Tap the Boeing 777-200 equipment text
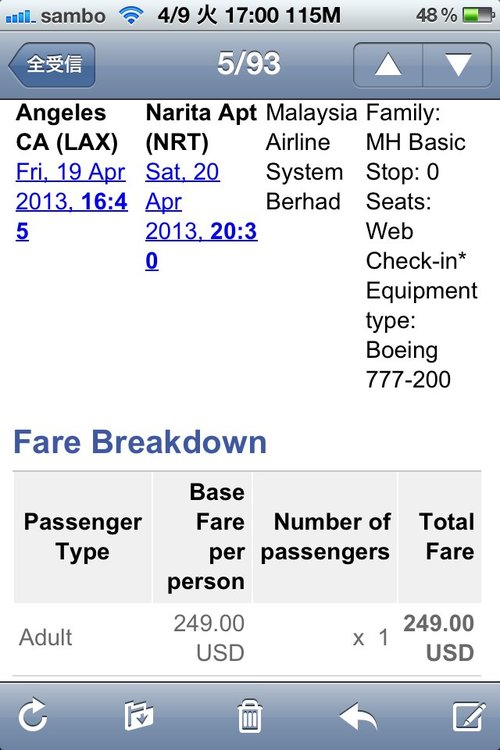The width and height of the screenshot is (500, 750). (x=408, y=364)
